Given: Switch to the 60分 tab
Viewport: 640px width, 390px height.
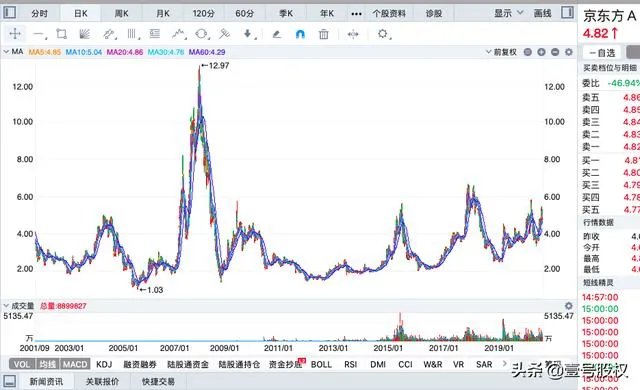Looking at the screenshot, I should click(x=244, y=13).
